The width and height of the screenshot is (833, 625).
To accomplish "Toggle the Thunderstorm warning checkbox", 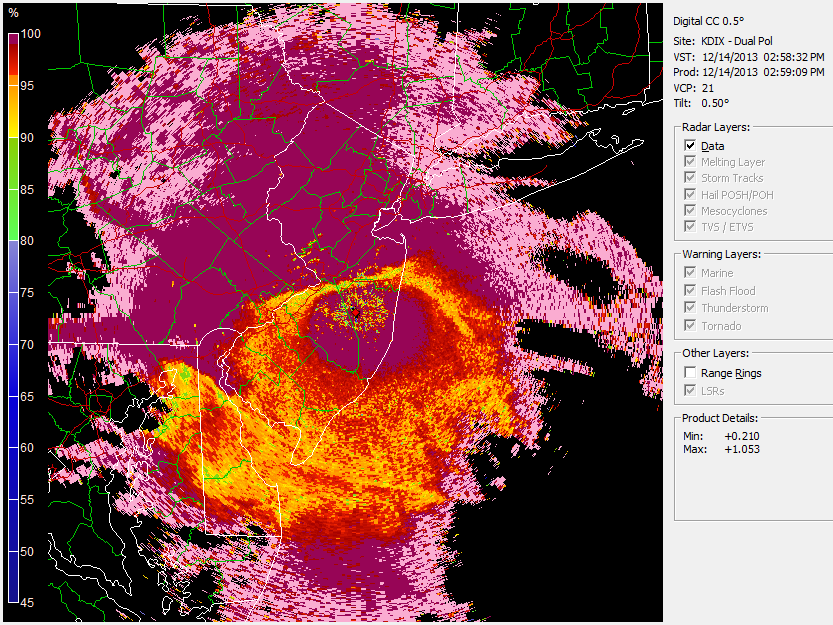I will pyautogui.click(x=690, y=308).
